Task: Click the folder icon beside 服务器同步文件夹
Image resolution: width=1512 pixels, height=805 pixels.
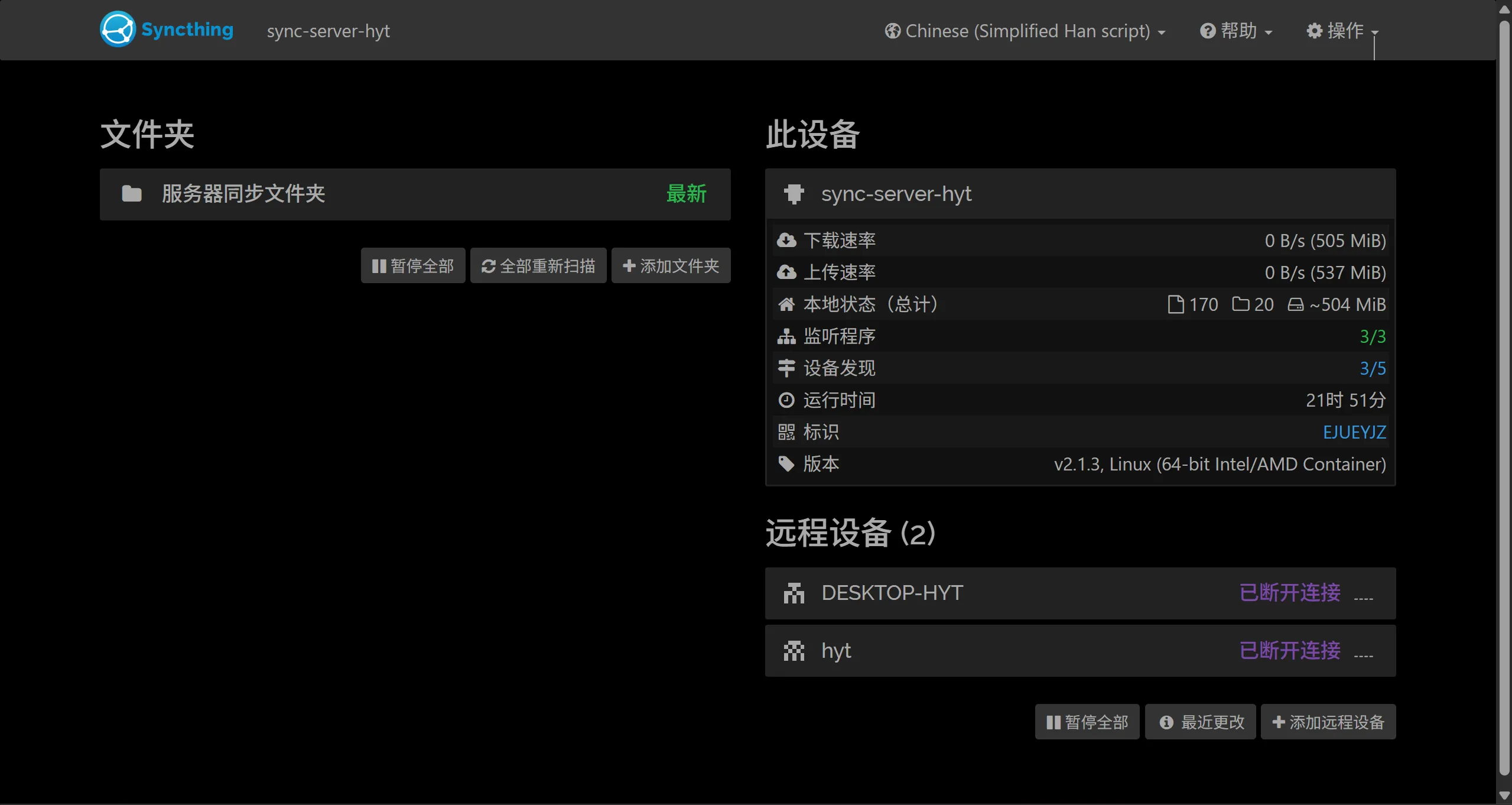Action: point(132,194)
